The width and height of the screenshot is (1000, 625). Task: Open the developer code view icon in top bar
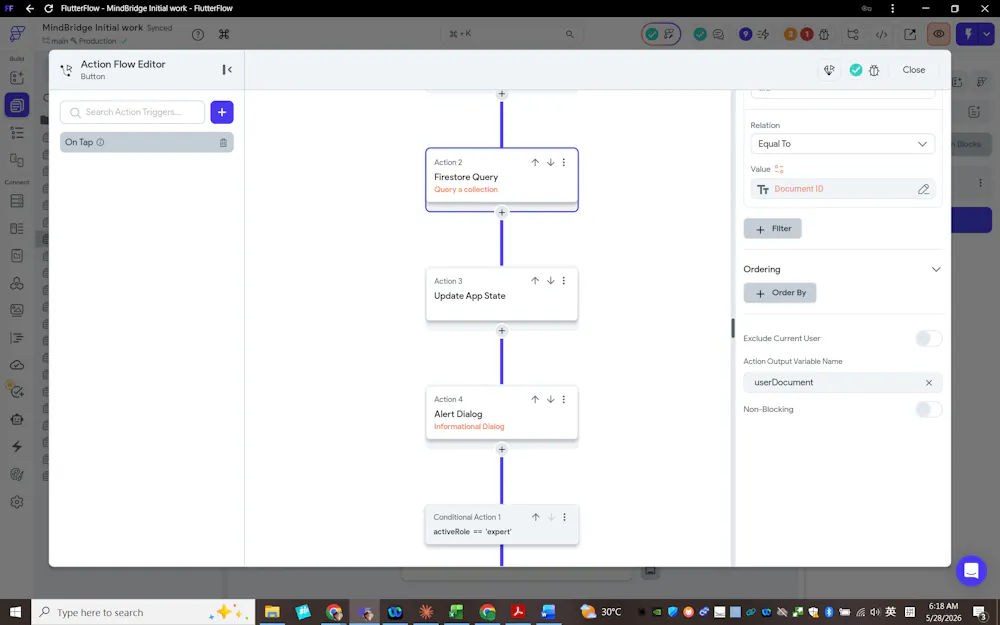881,34
